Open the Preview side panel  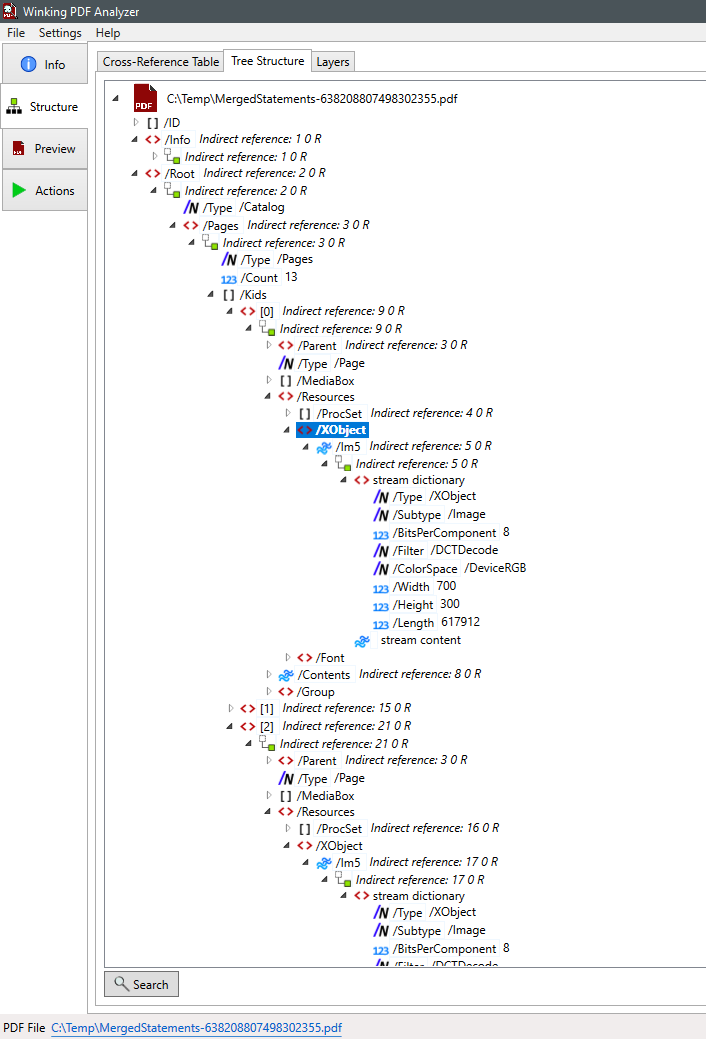[44, 149]
